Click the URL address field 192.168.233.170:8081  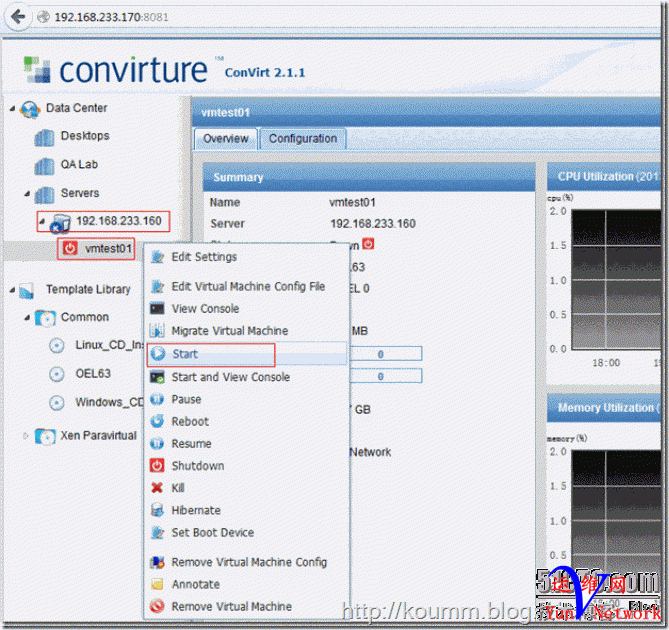111,17
